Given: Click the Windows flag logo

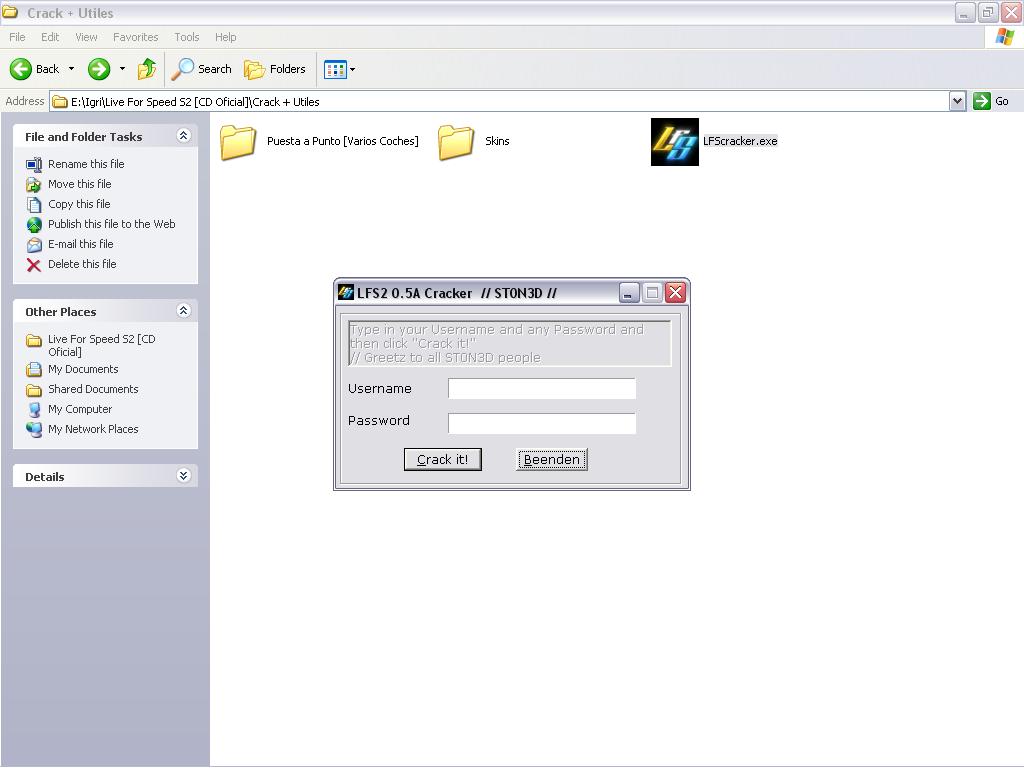Looking at the screenshot, I should coord(1004,37).
